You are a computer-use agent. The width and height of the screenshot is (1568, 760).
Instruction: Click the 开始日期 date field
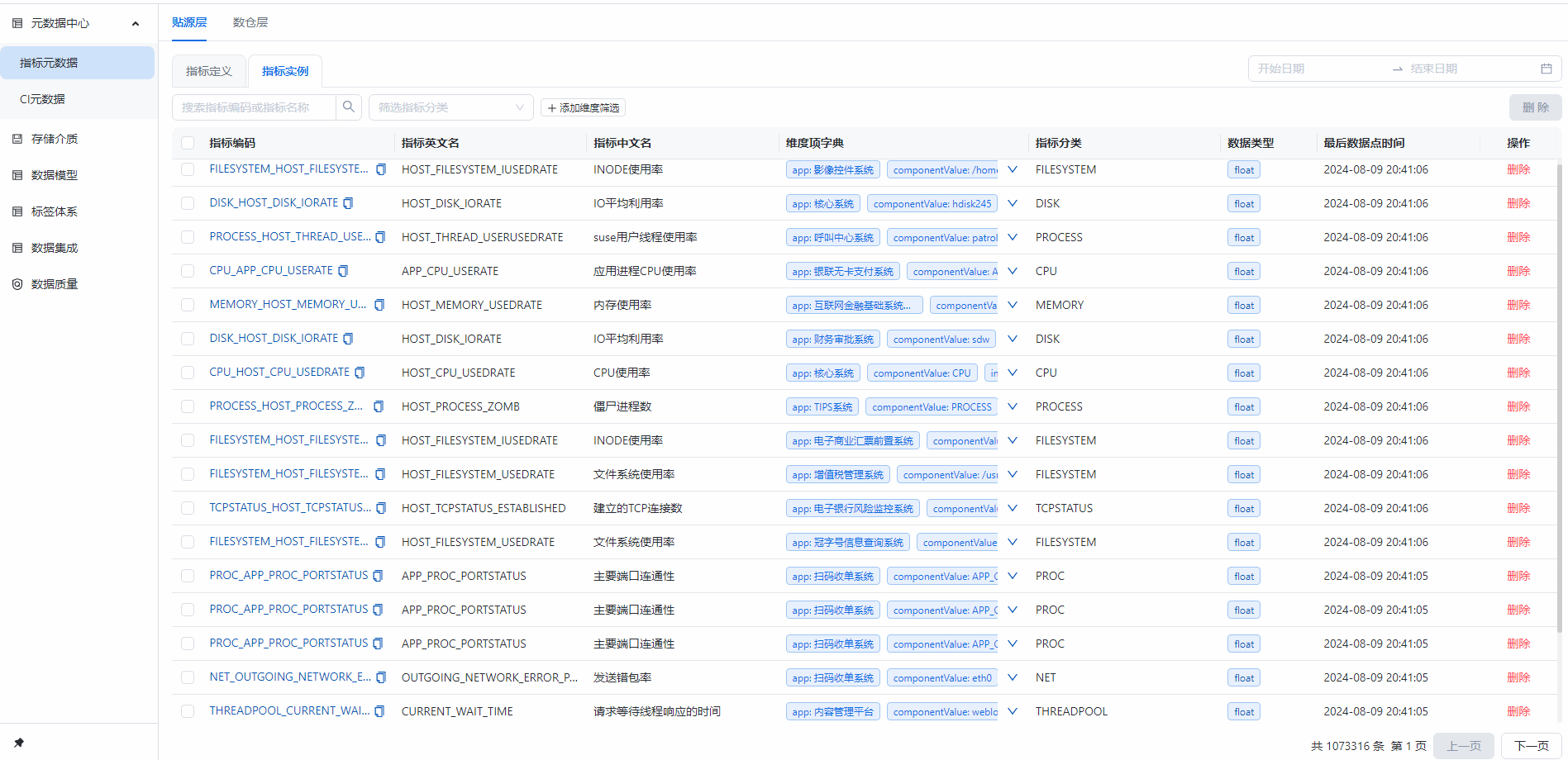coord(1318,69)
